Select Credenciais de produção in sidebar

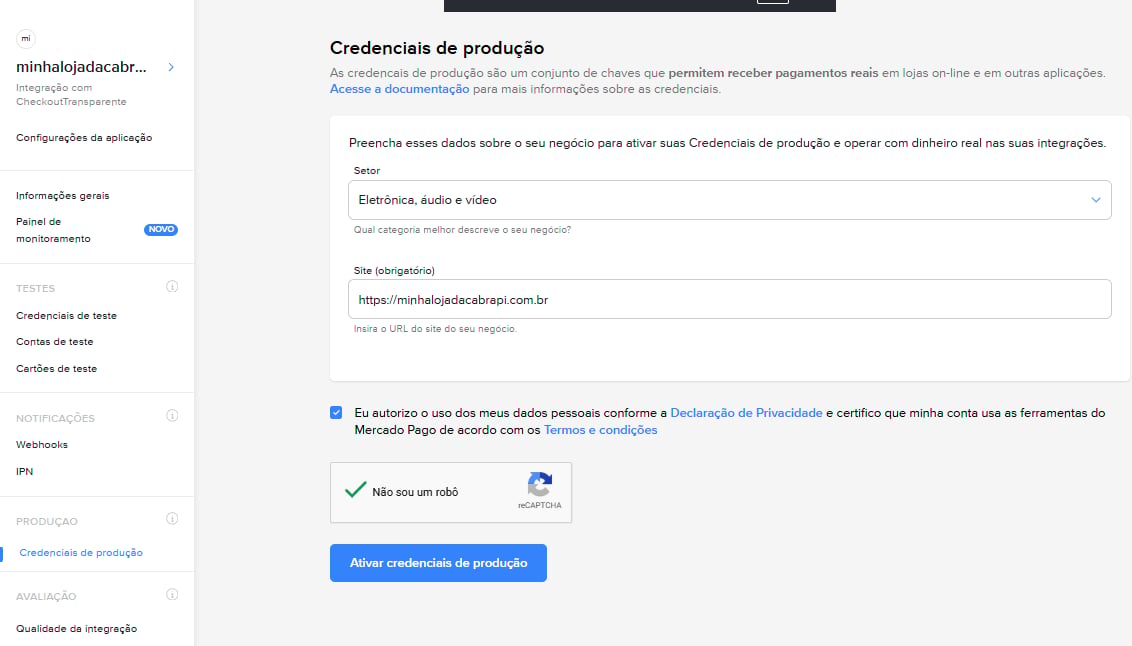(x=81, y=553)
